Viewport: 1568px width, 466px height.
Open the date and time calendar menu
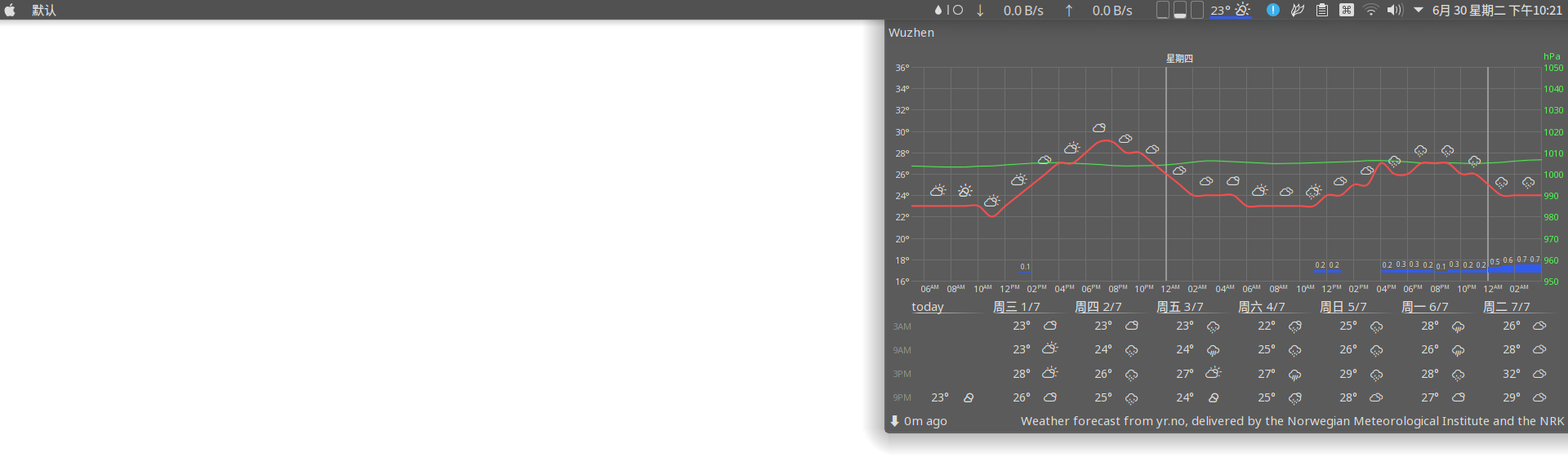pos(1497,10)
